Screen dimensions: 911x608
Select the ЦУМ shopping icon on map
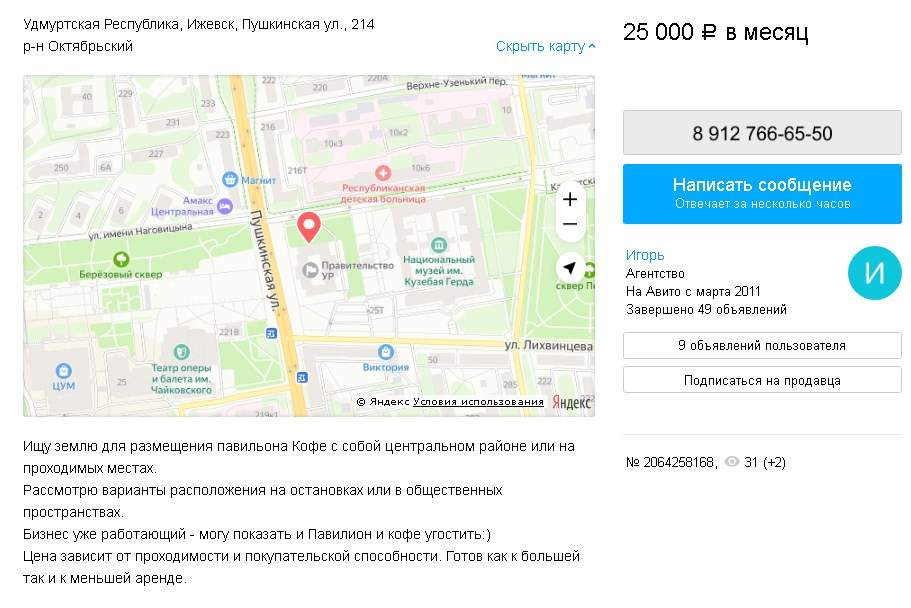click(x=63, y=370)
